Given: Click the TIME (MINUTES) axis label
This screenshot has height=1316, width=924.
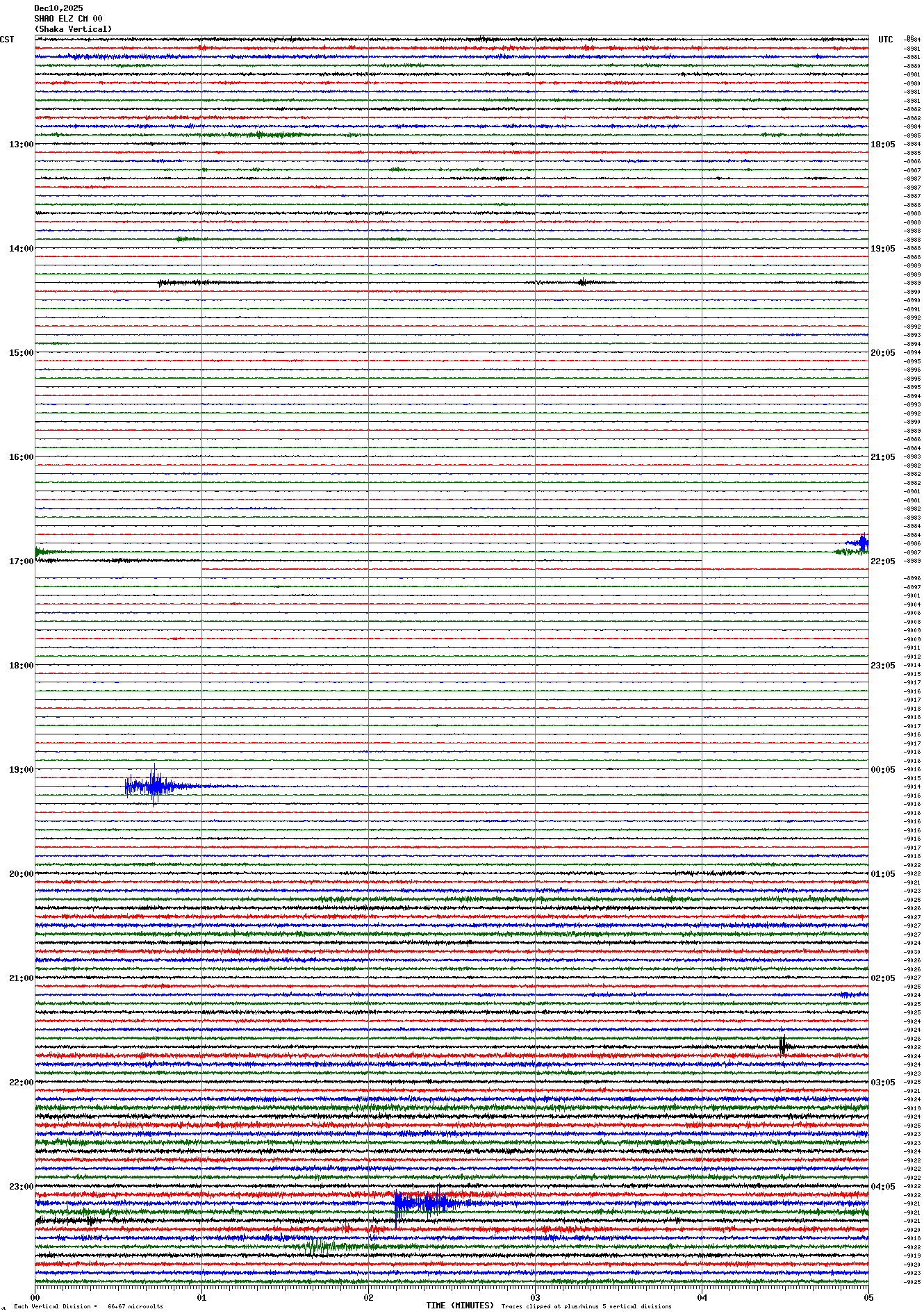Looking at the screenshot, I should (x=459, y=1306).
